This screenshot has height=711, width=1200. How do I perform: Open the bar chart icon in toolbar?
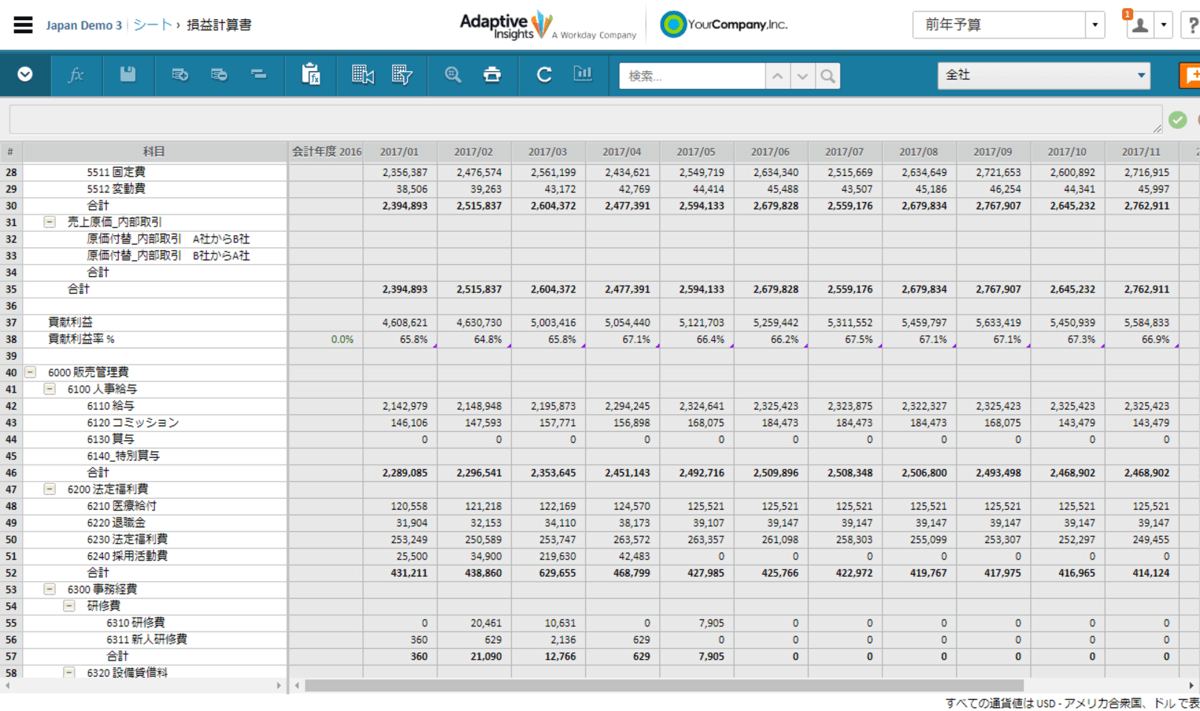point(582,75)
